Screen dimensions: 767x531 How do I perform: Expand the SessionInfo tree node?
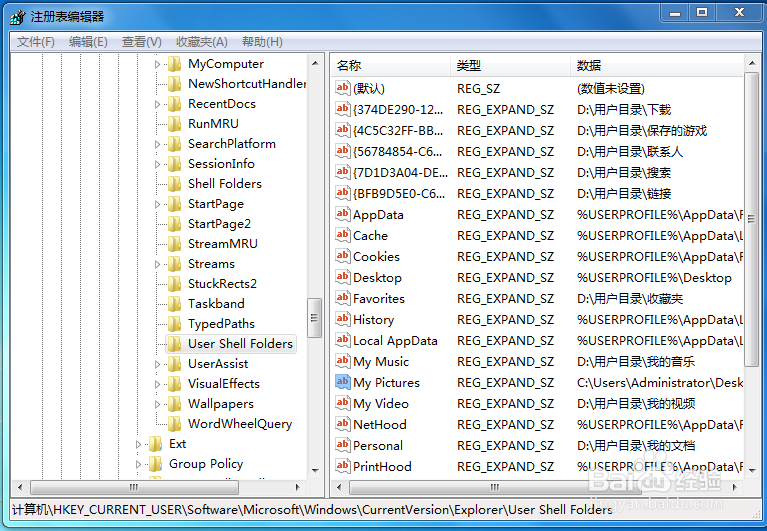tap(157, 164)
